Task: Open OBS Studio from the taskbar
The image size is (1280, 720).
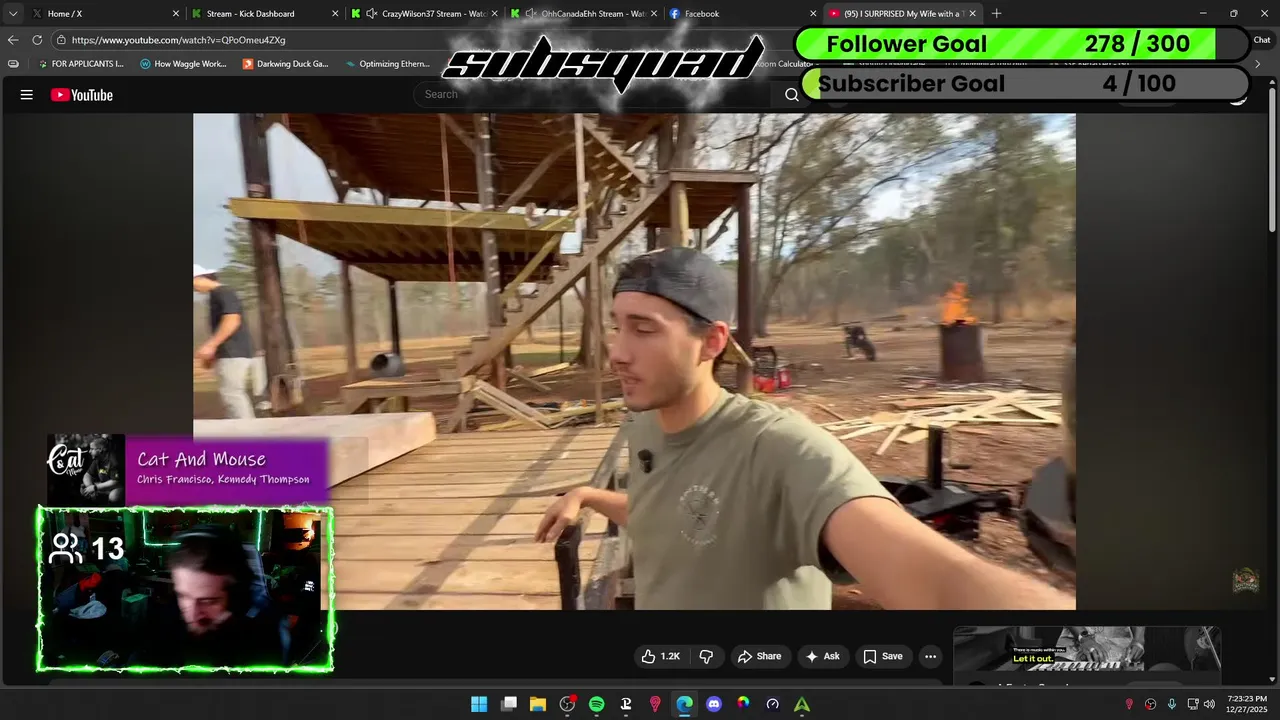Action: tap(567, 704)
